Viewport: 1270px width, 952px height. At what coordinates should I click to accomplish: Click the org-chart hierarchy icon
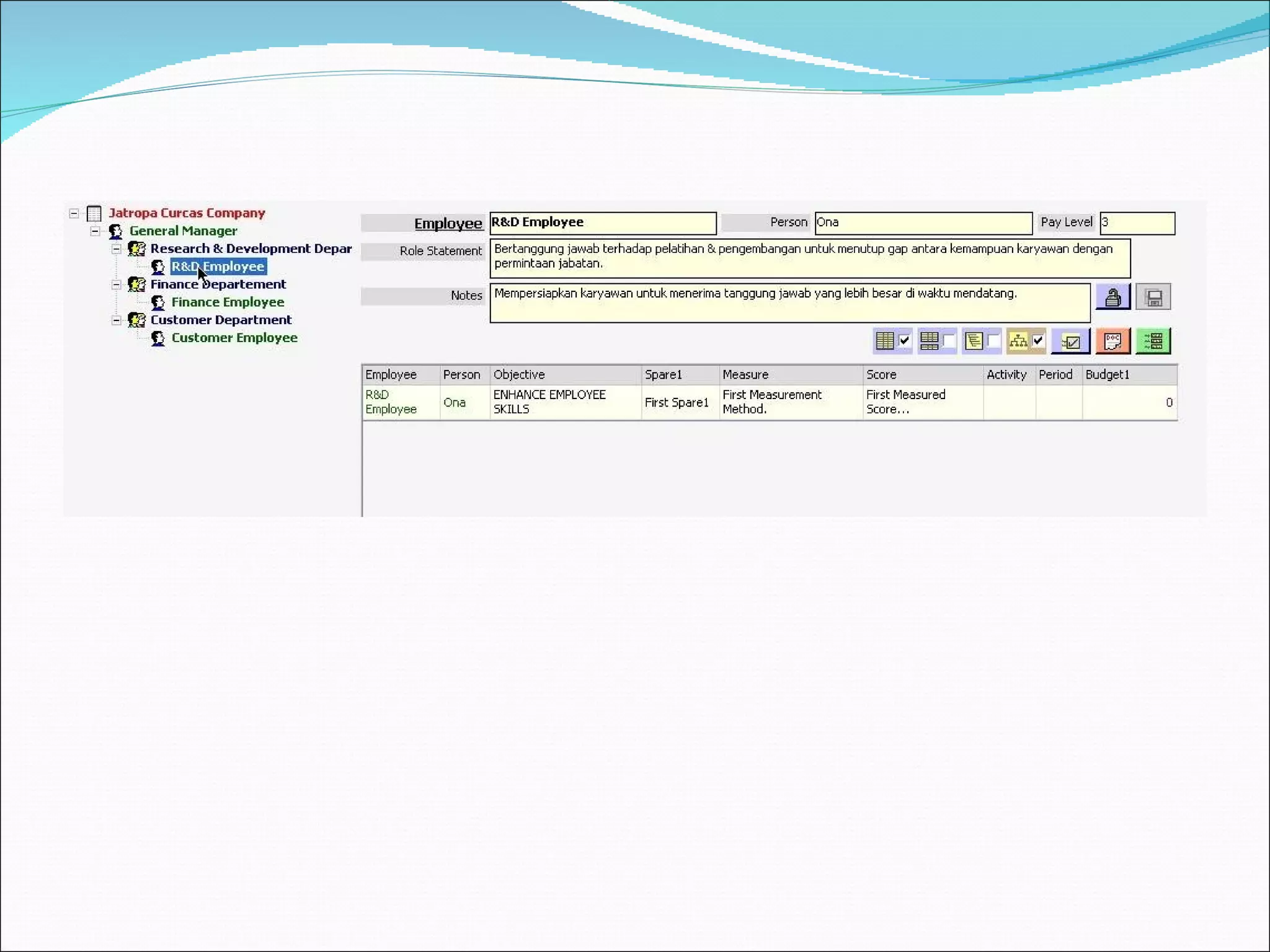1018,341
